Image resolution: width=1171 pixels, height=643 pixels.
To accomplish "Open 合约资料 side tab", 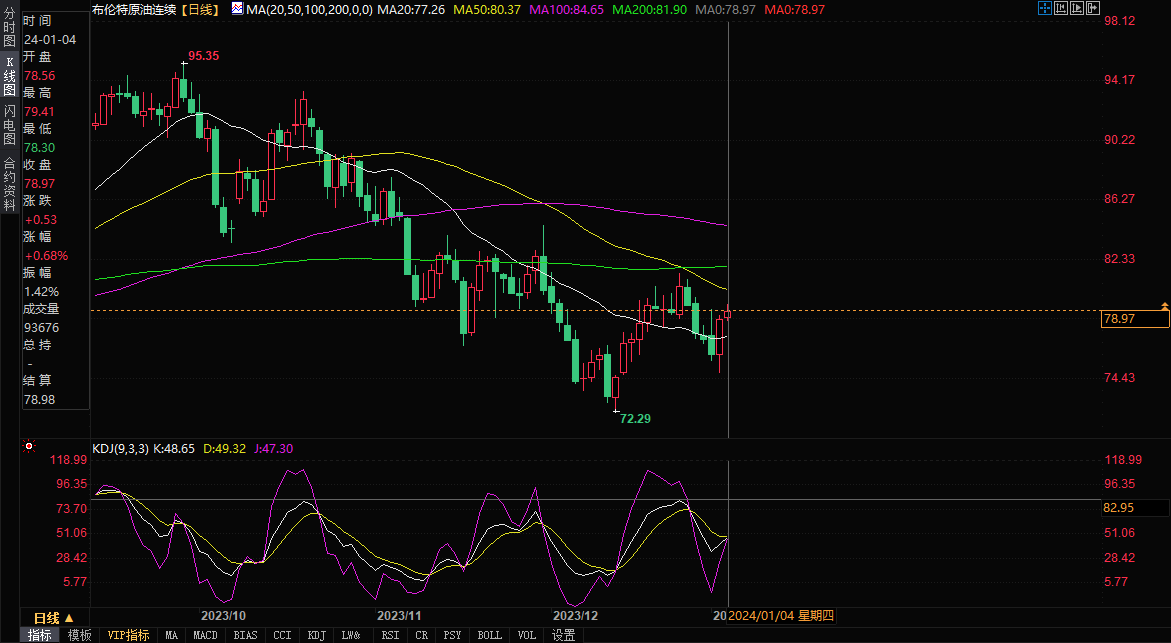I will 9,176.
